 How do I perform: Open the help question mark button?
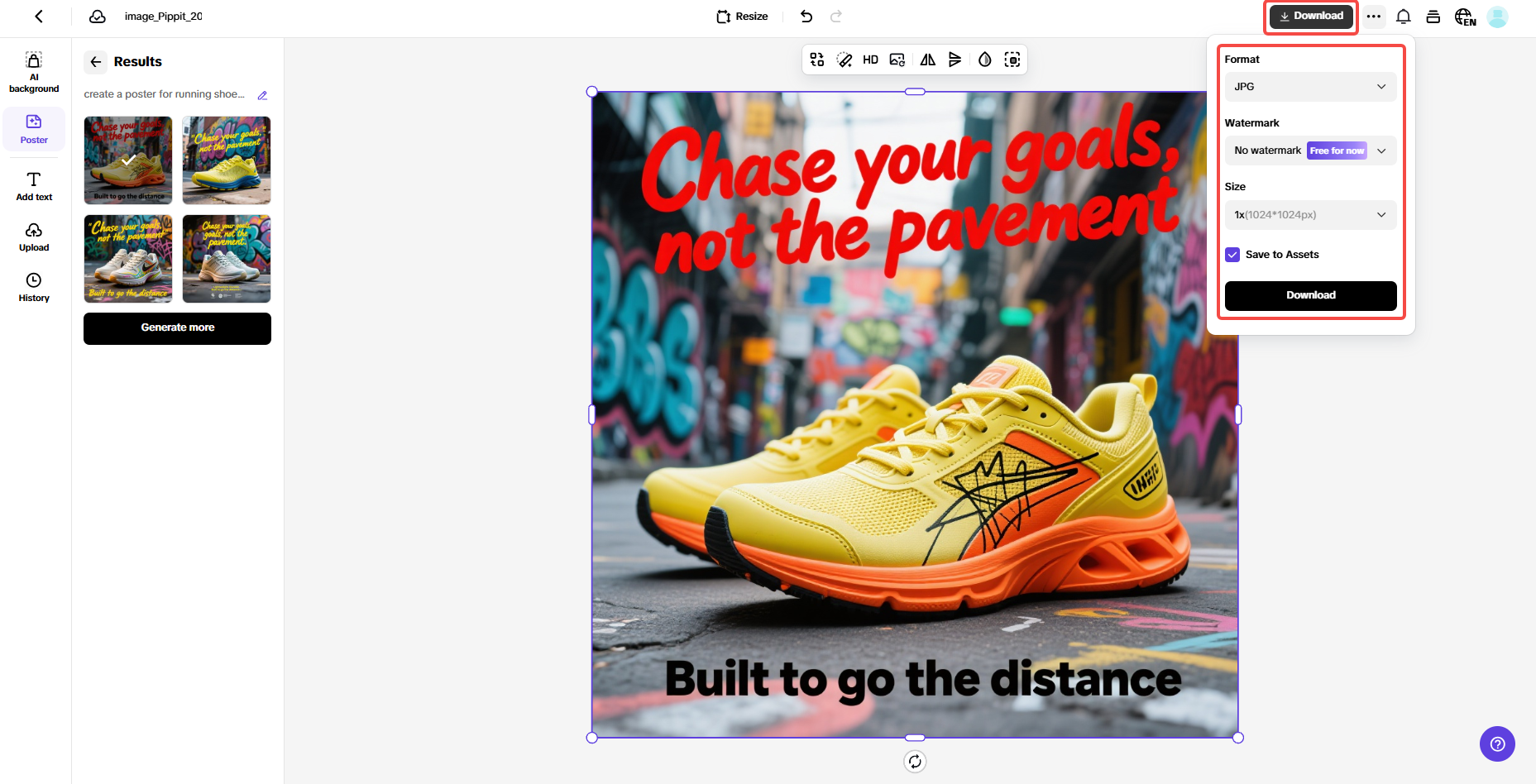pyautogui.click(x=1497, y=744)
